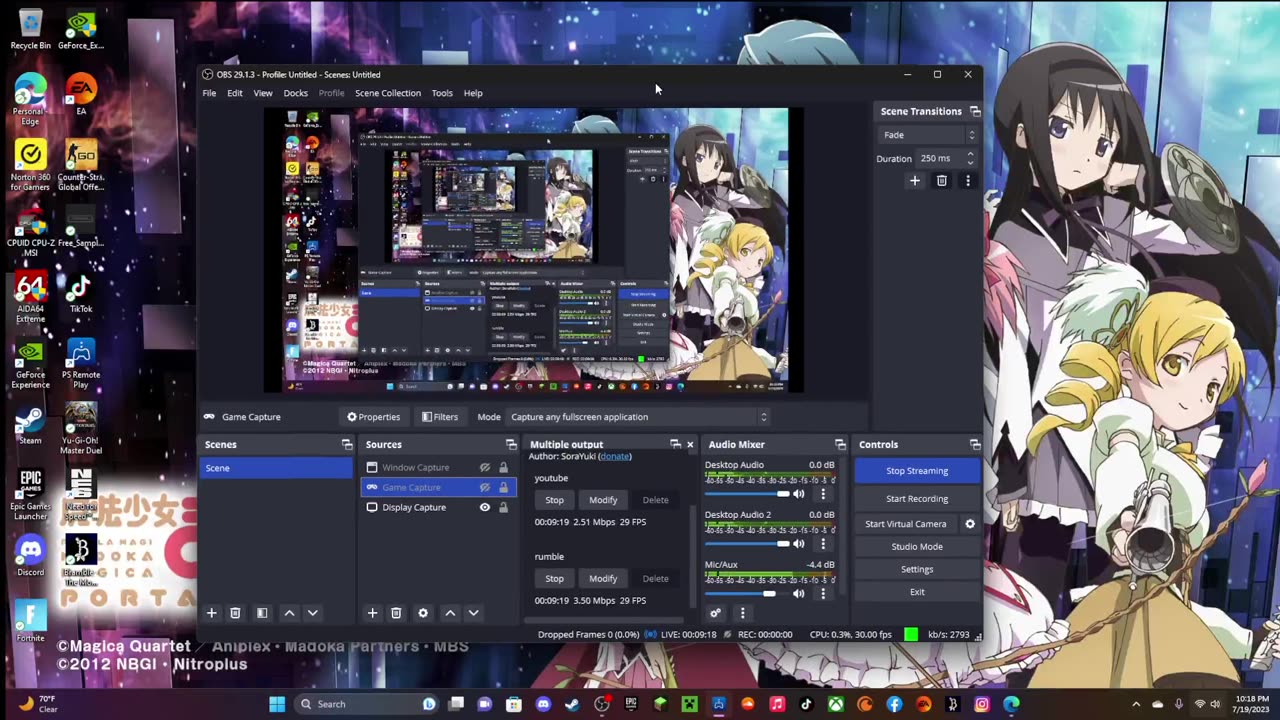1280x720 pixels.
Task: Toggle lock on Window Capture source
Action: tap(503, 468)
